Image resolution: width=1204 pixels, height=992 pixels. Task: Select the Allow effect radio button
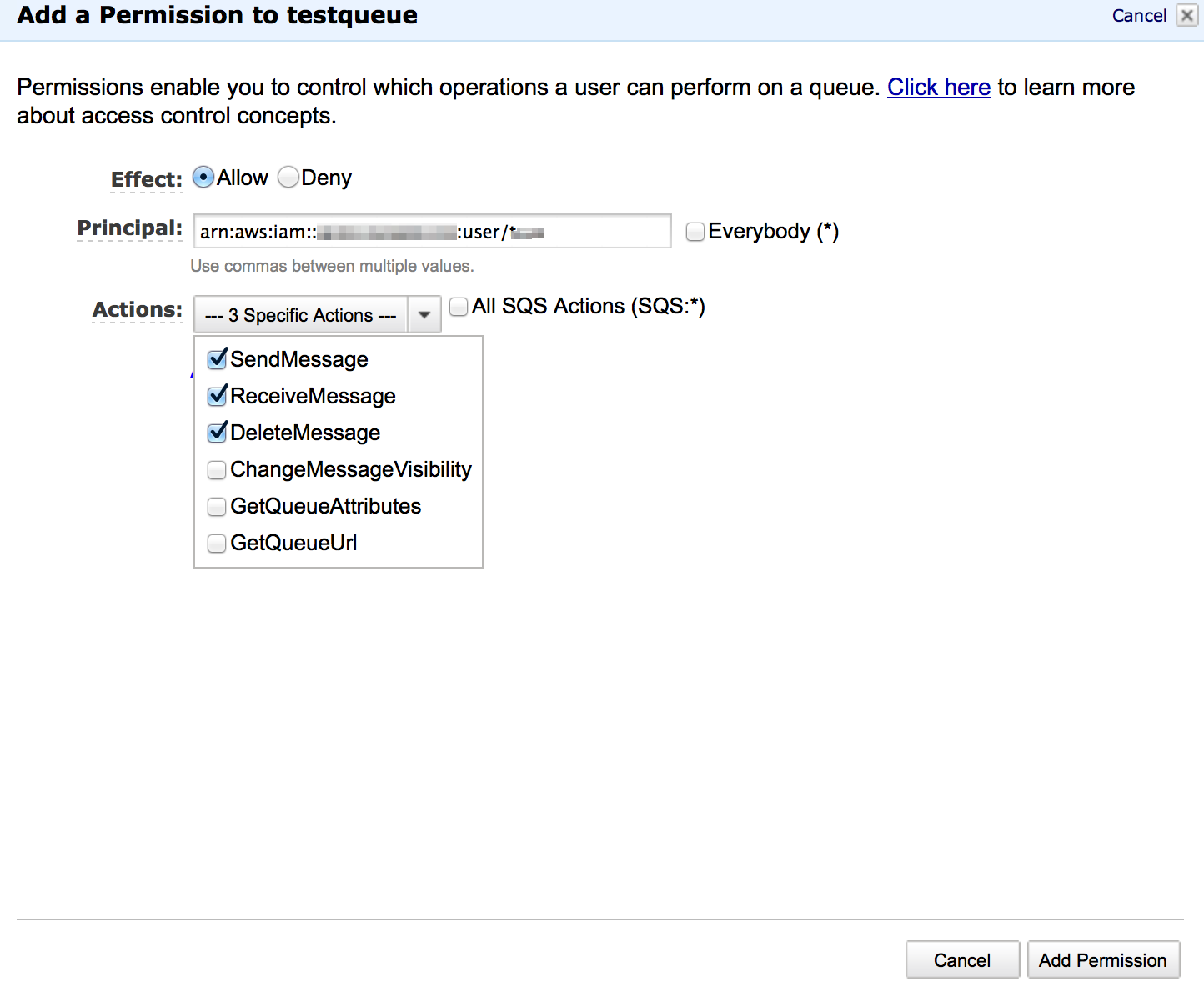[203, 178]
